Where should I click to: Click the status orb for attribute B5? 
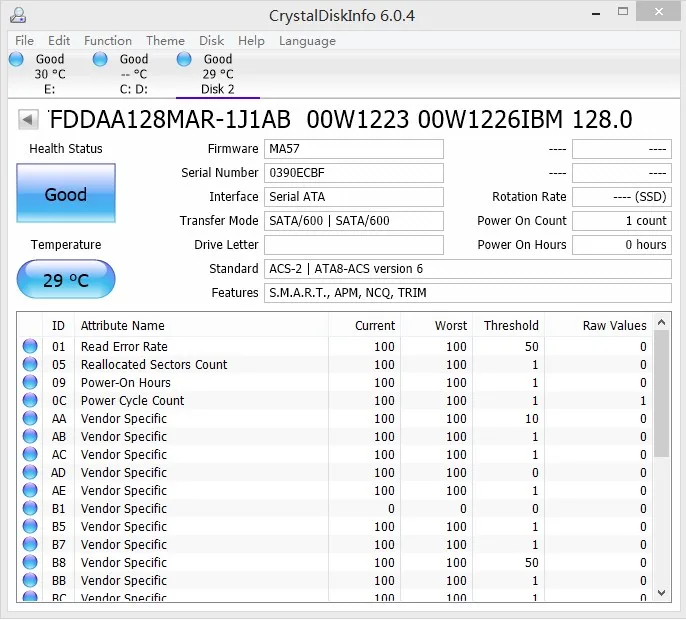click(30, 526)
